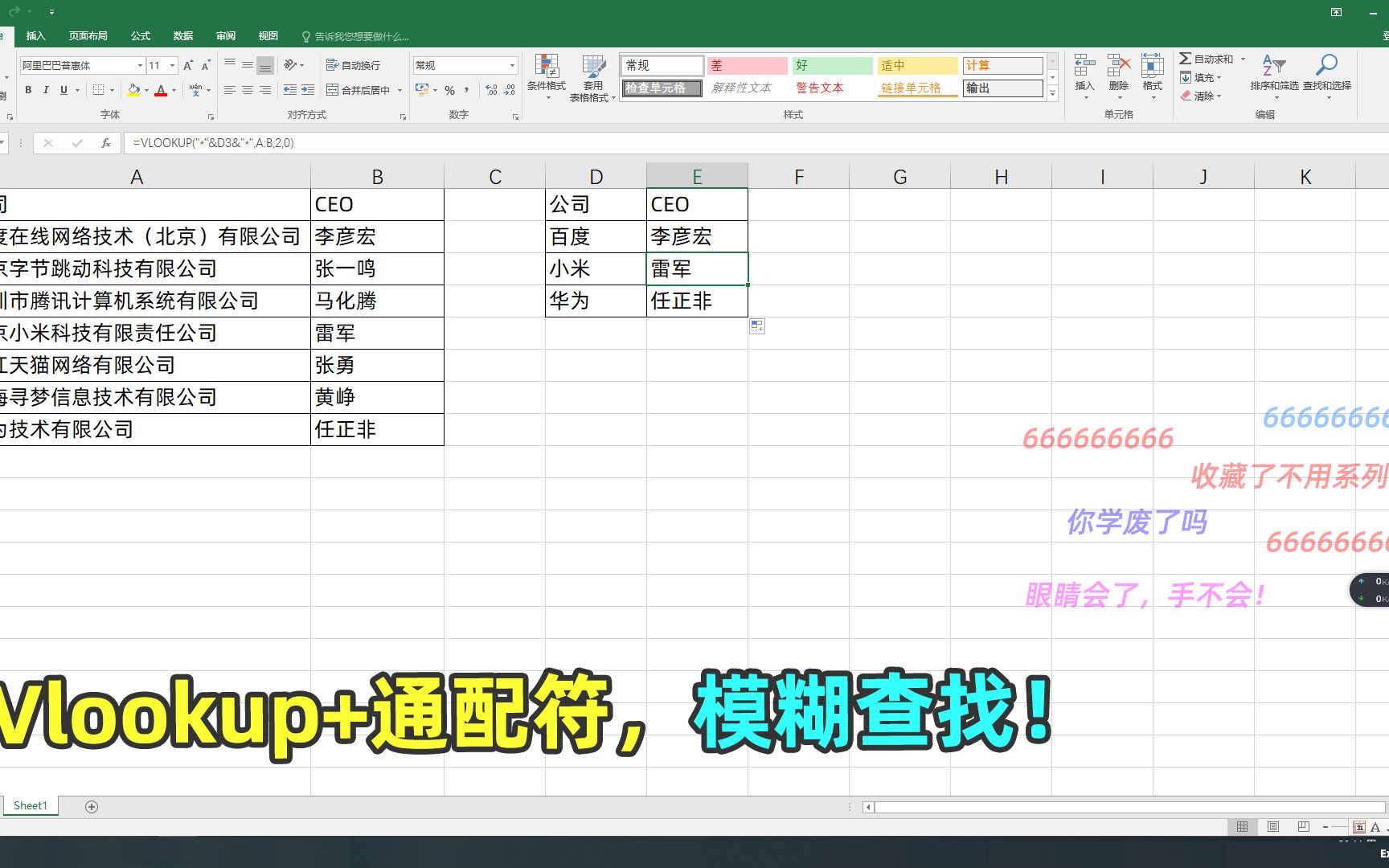This screenshot has width=1389, height=868.
Task: Select the 好 (good) cell style
Action: click(x=833, y=65)
